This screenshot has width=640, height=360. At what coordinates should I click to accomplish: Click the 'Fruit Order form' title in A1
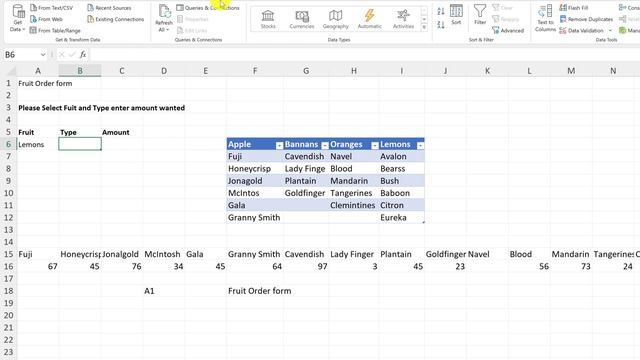click(x=45, y=83)
